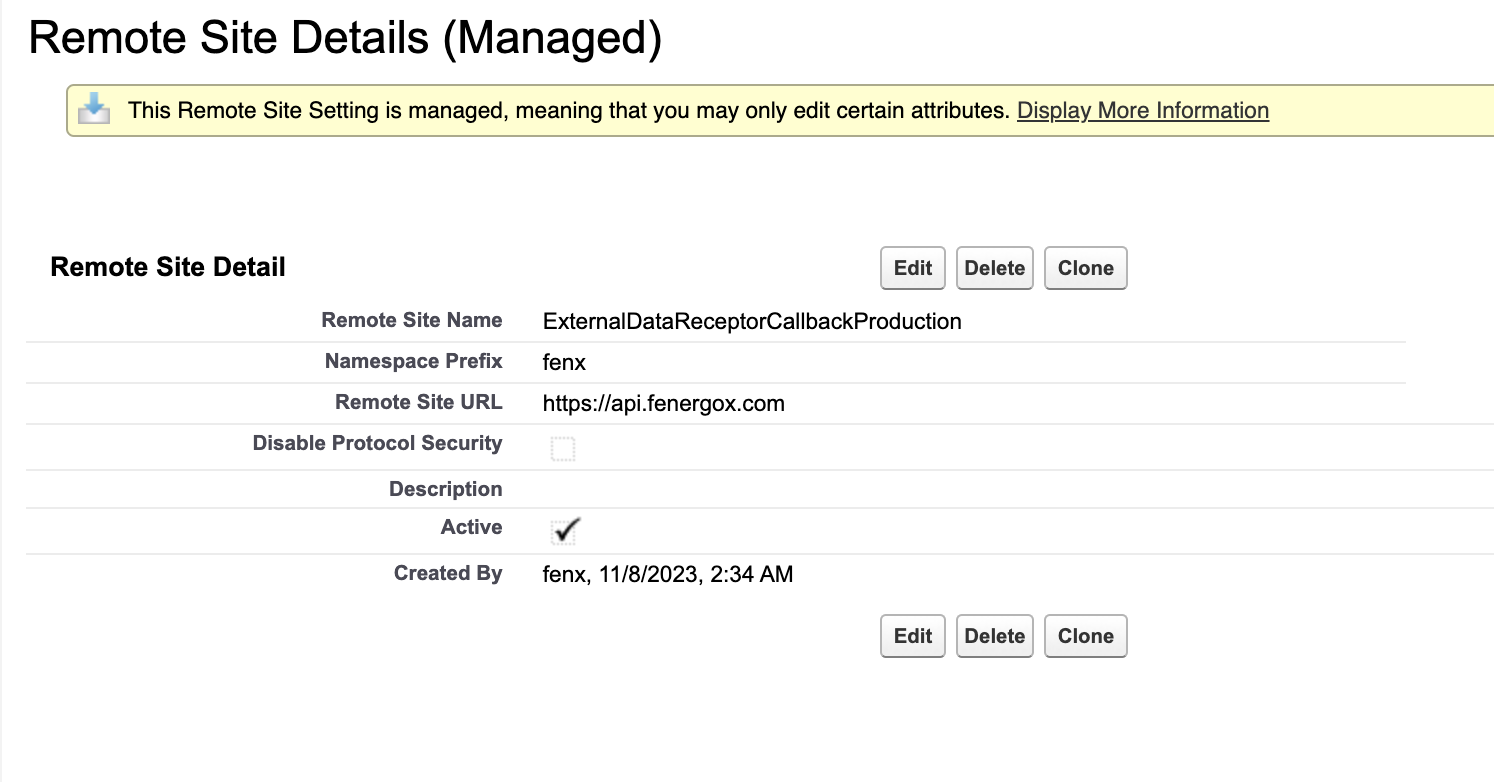Click the fenx namespace prefix value
The height and width of the screenshot is (782, 1494).
[564, 363]
